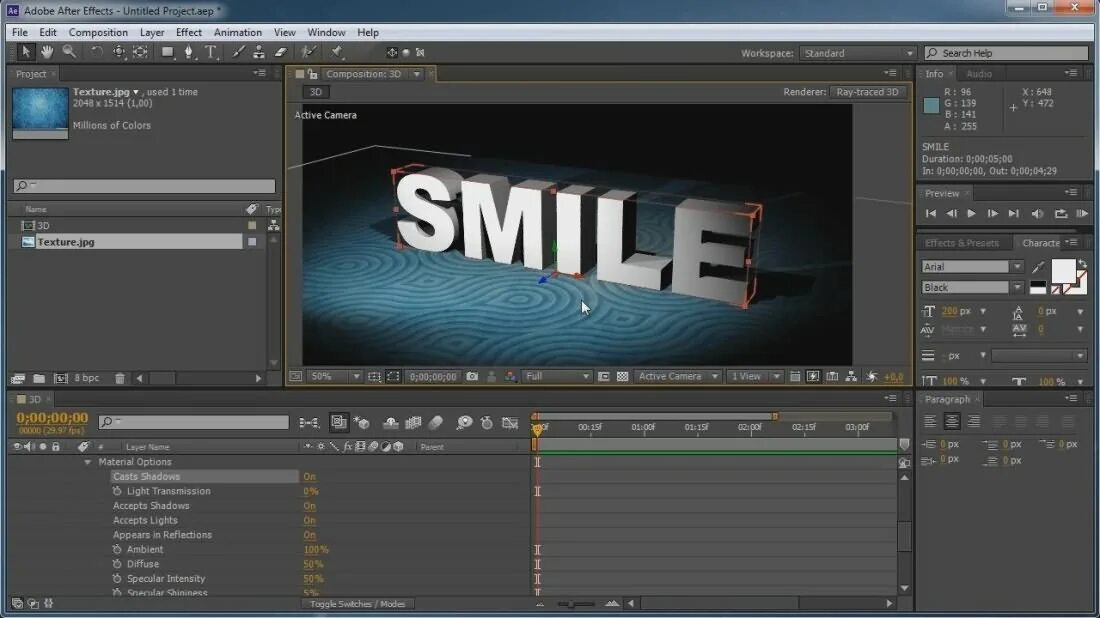Open the Active Camera view dropdown

pos(678,377)
